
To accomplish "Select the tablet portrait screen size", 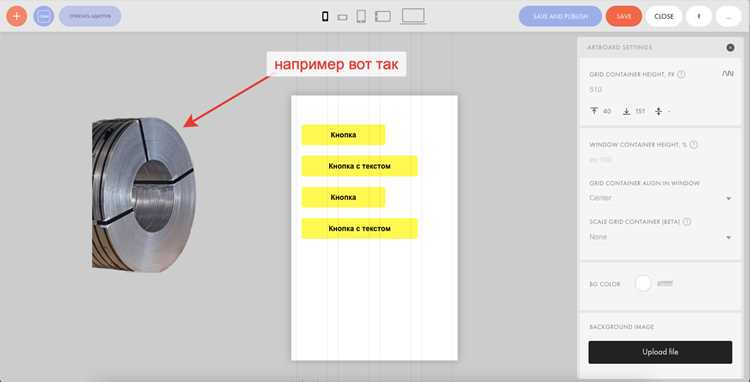I will 361,17.
